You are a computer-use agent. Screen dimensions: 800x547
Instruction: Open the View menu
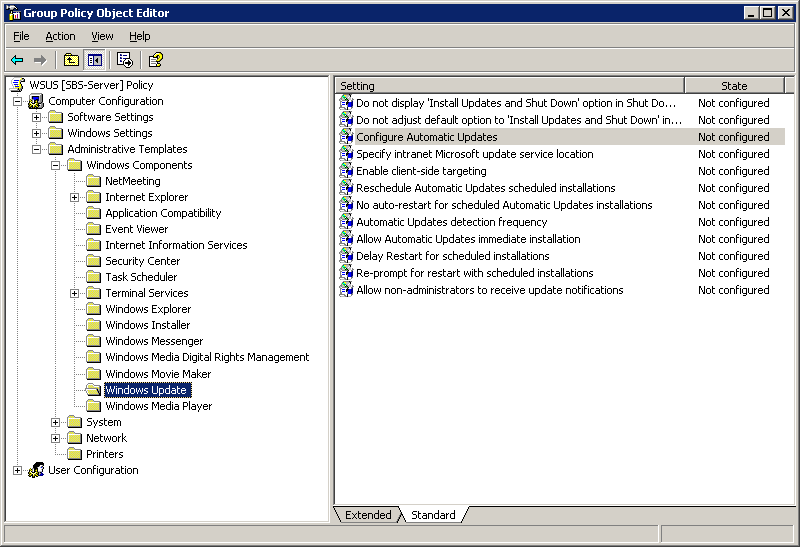coord(102,36)
